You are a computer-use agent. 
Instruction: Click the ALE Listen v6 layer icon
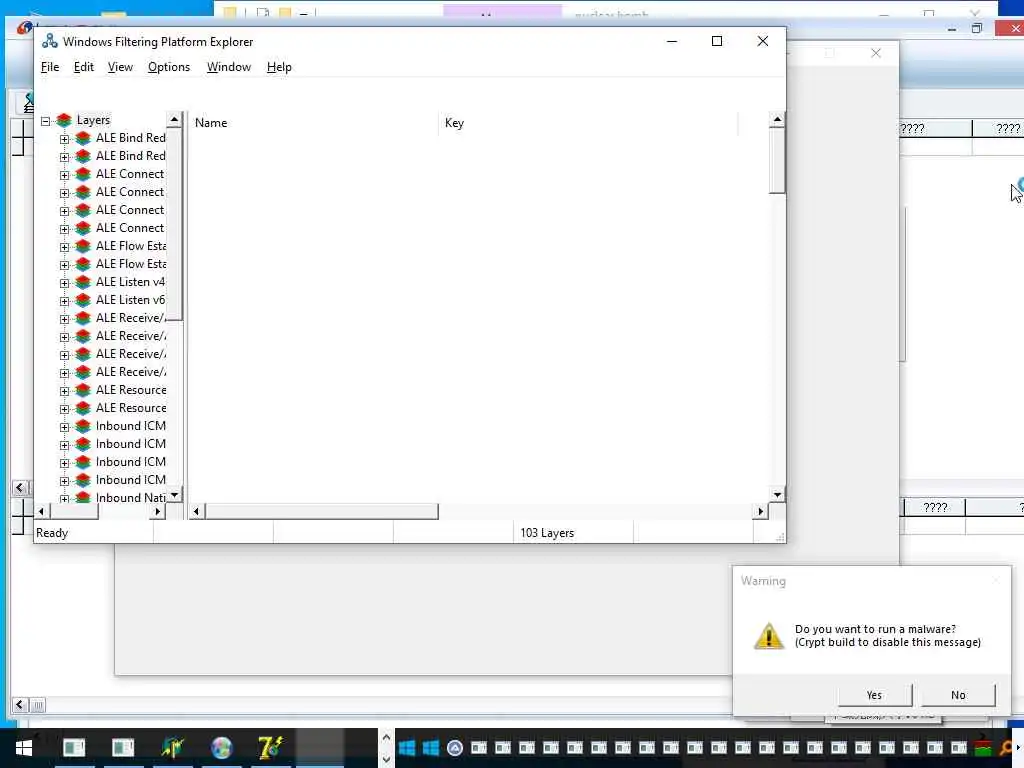83,300
